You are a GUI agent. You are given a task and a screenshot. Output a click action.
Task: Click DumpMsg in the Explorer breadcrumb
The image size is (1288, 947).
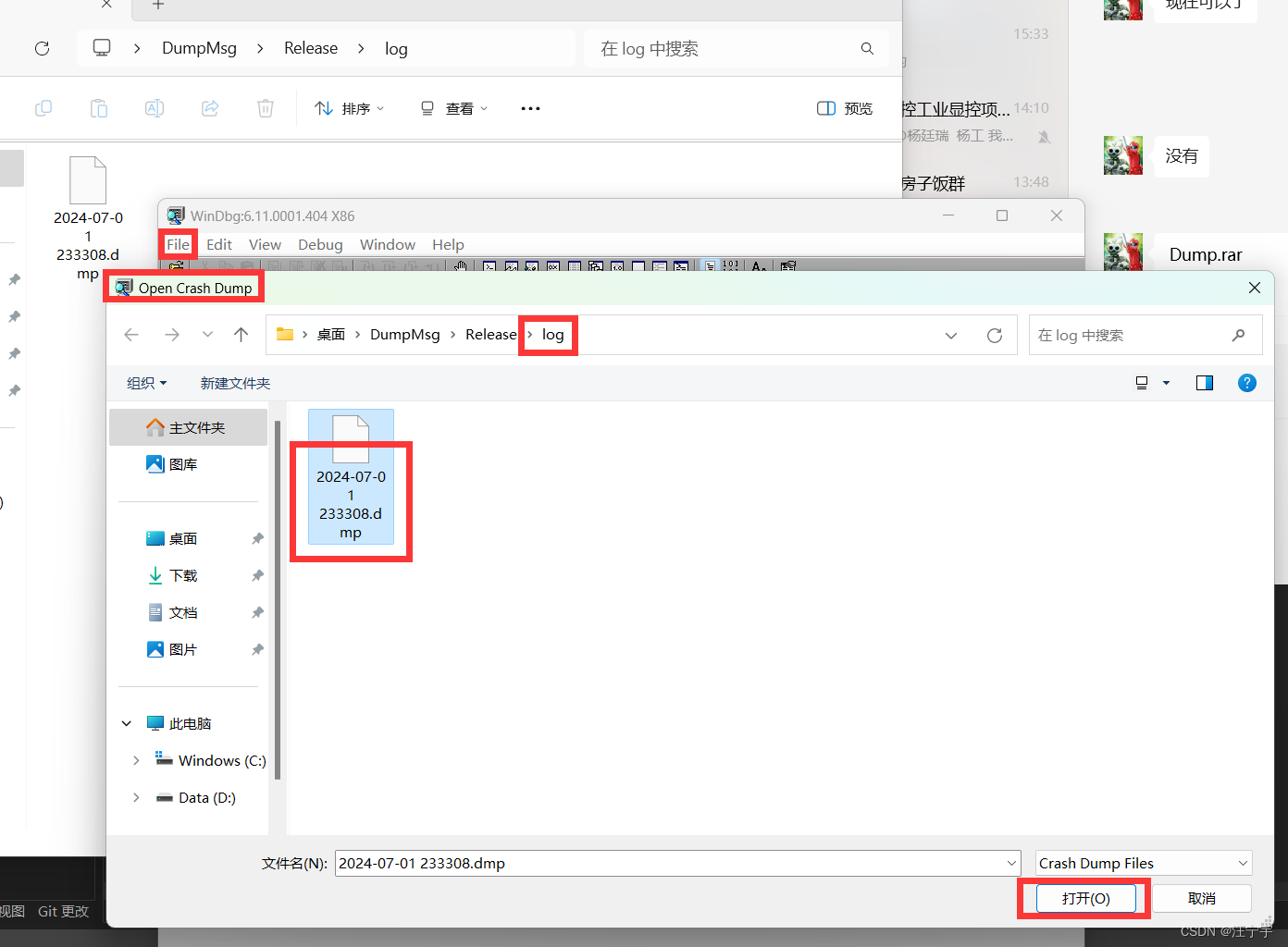(199, 48)
